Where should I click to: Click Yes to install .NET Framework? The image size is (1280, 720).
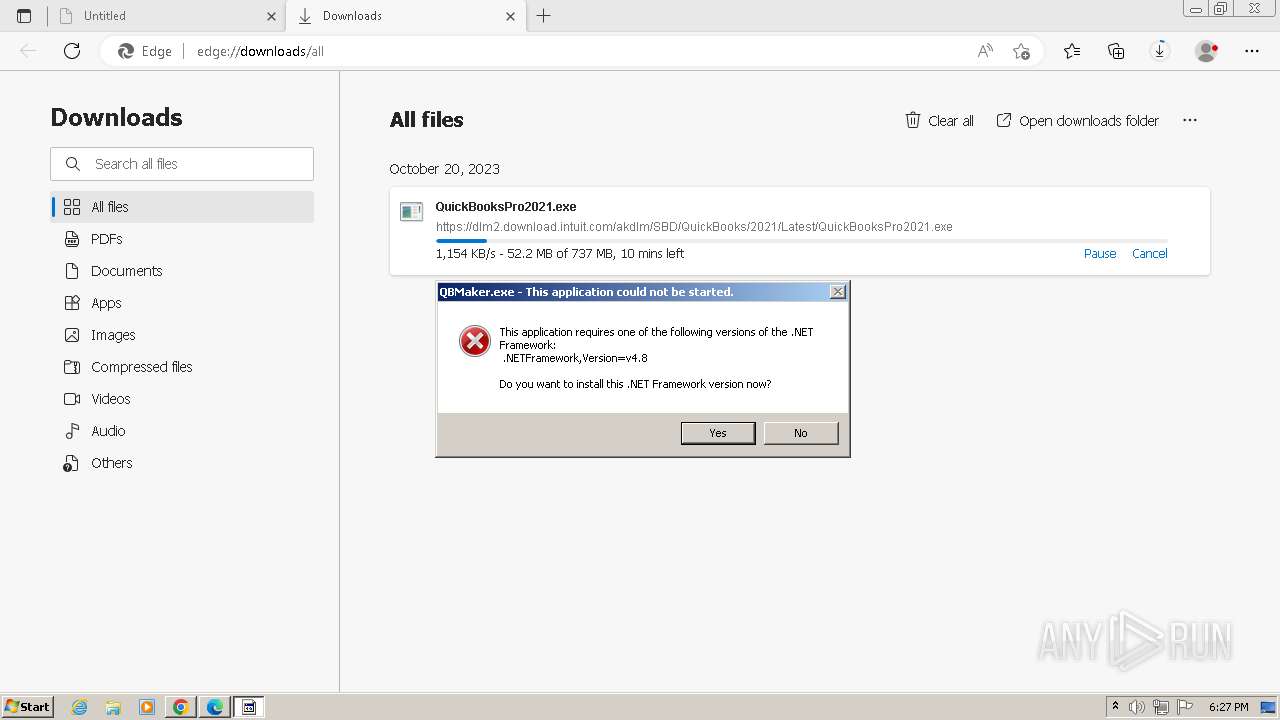[718, 433]
